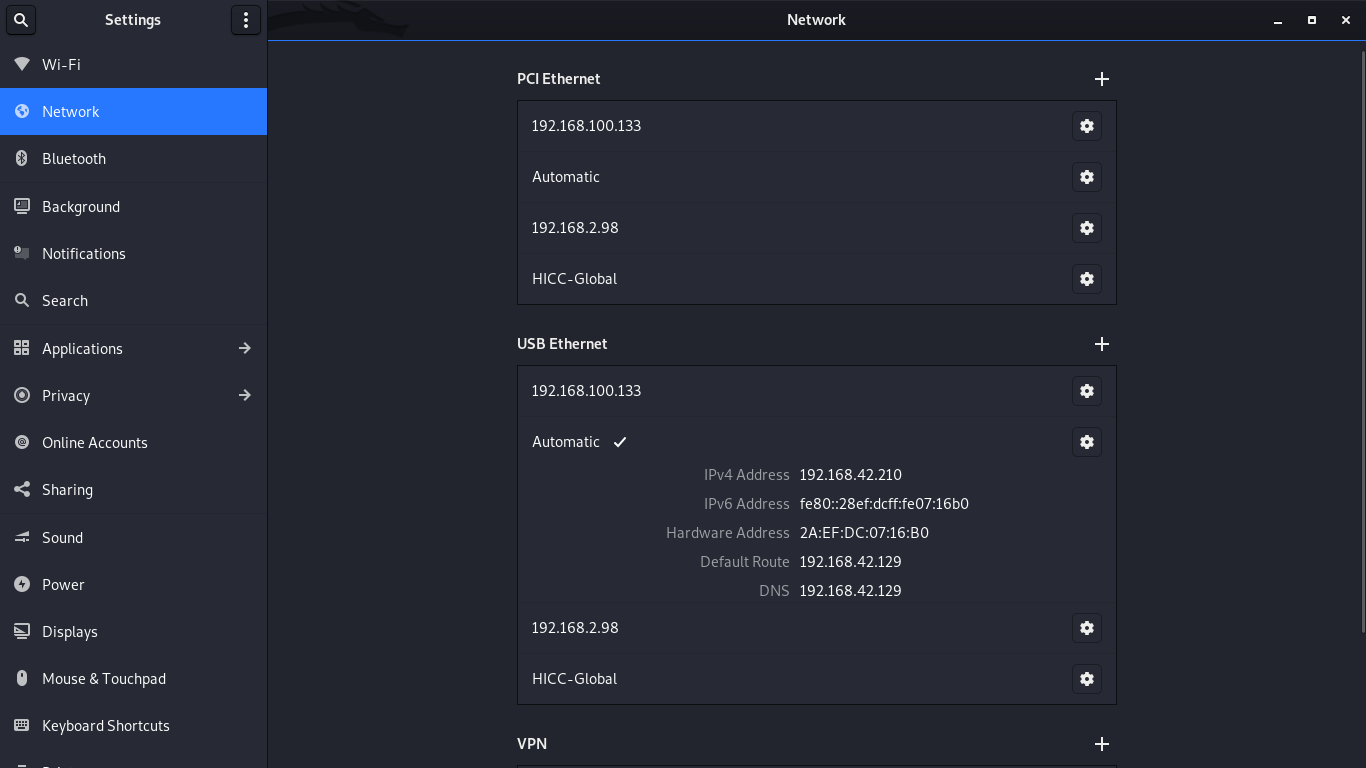Click the USB Ethernet section heading
The width and height of the screenshot is (1366, 768).
coord(562,344)
